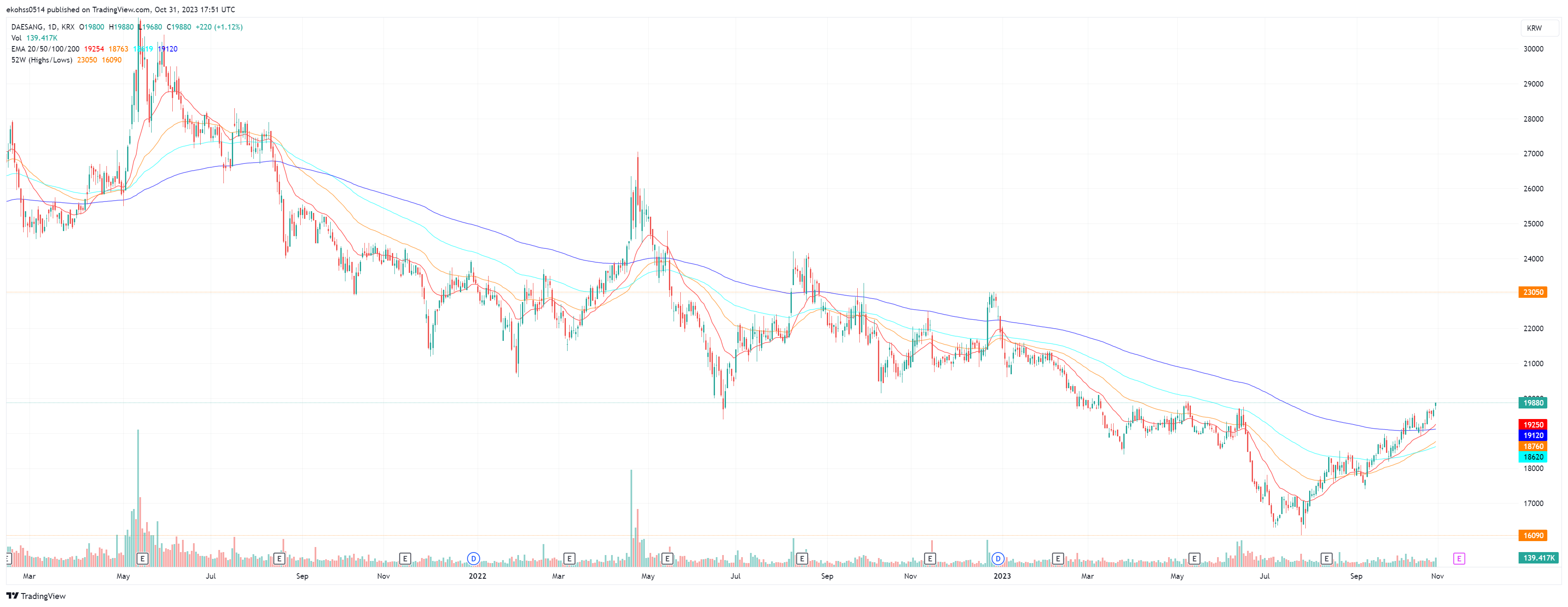Select the EMA 20/50/100/200 indicator legend
This screenshot has width=1568, height=607.
[x=45, y=49]
